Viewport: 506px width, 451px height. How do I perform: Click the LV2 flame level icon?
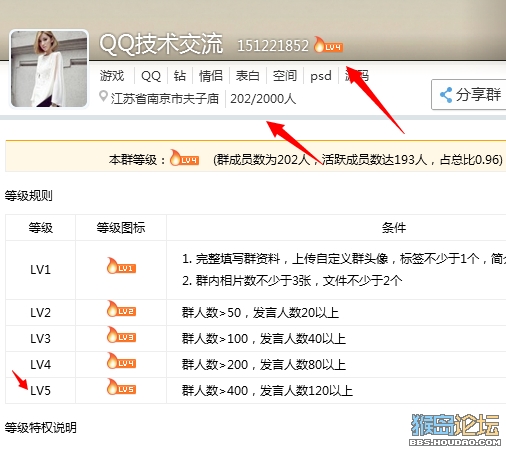(121, 309)
